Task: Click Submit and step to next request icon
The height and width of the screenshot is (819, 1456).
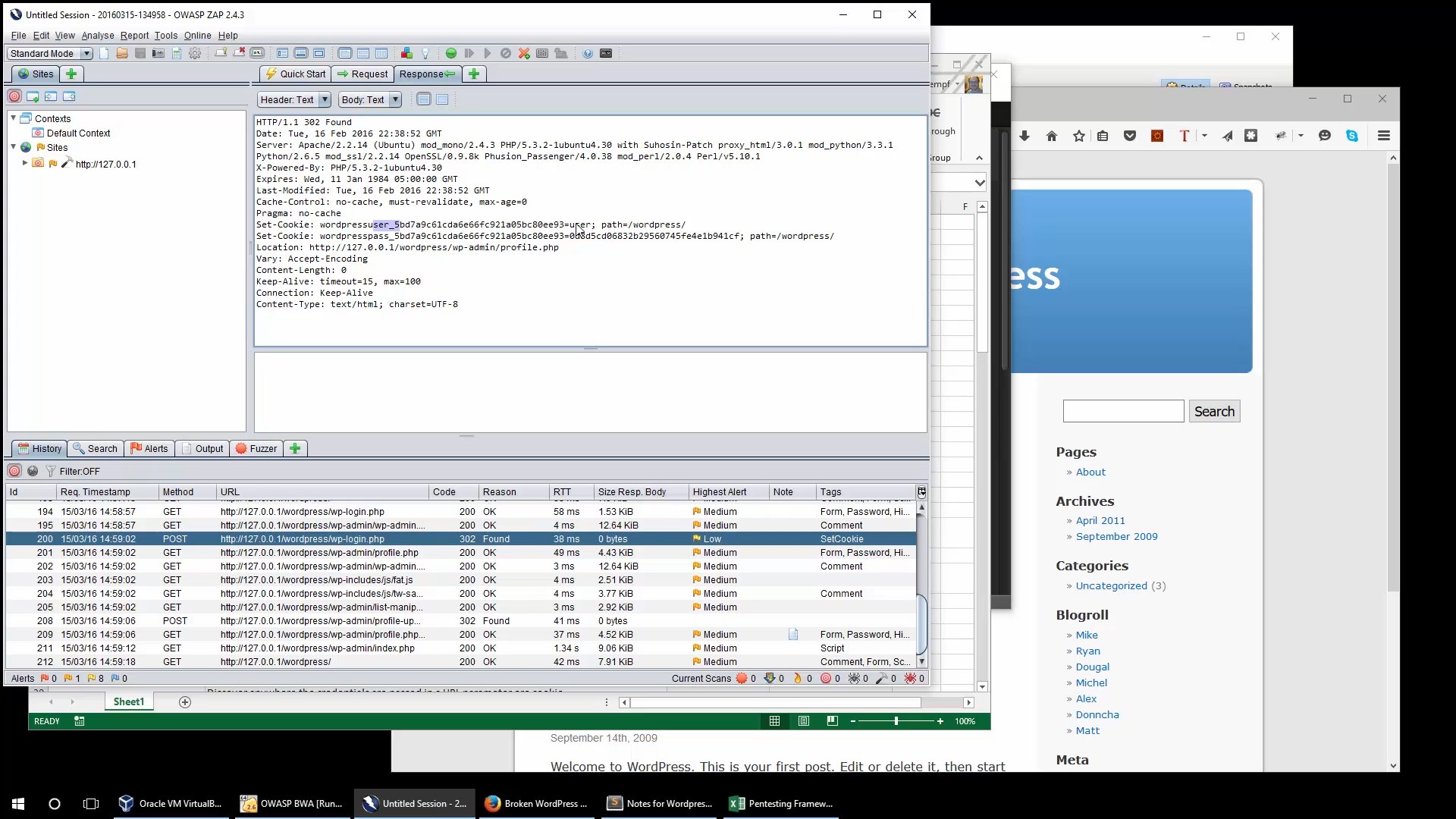Action: coord(469,53)
